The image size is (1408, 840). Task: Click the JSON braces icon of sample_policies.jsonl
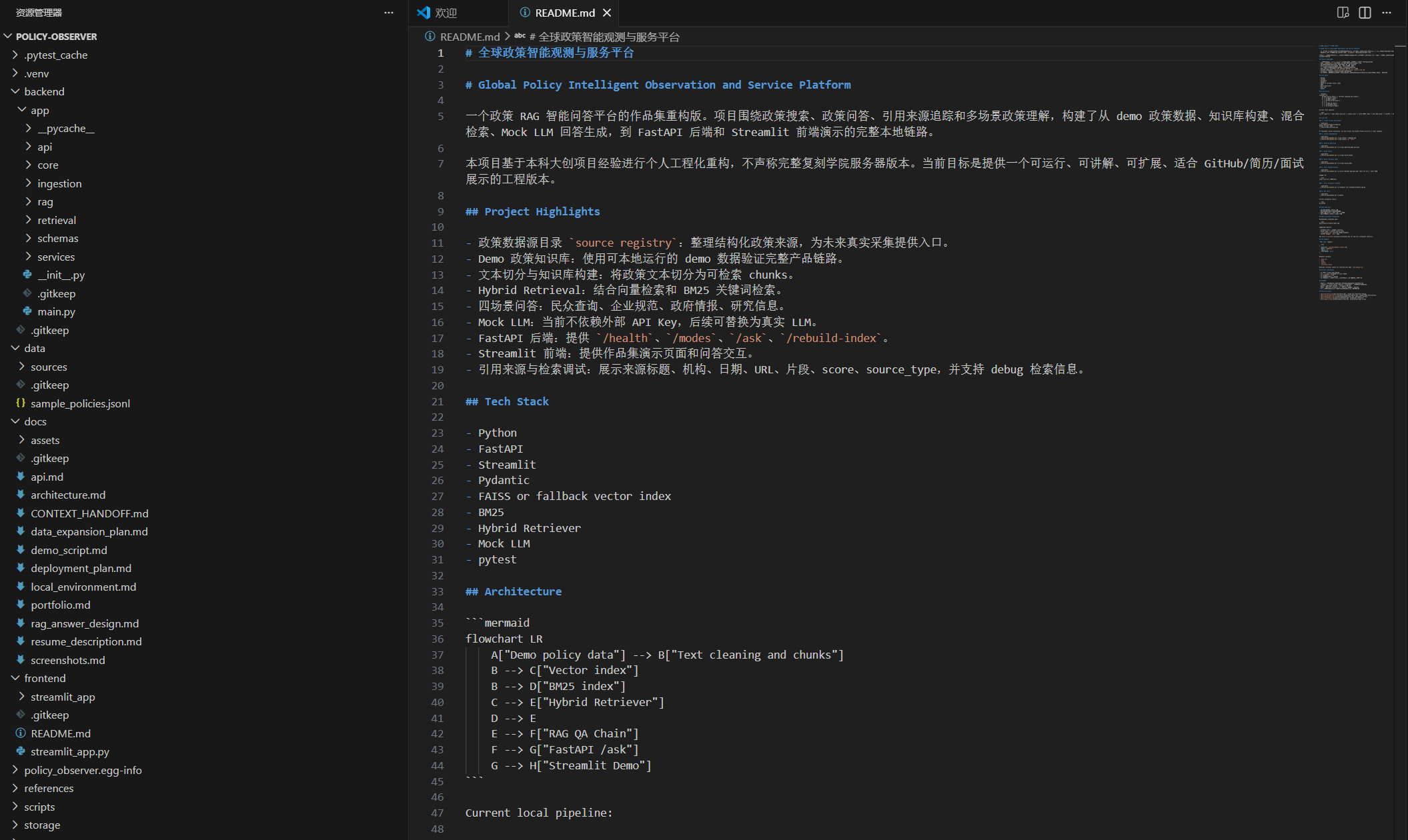21,403
